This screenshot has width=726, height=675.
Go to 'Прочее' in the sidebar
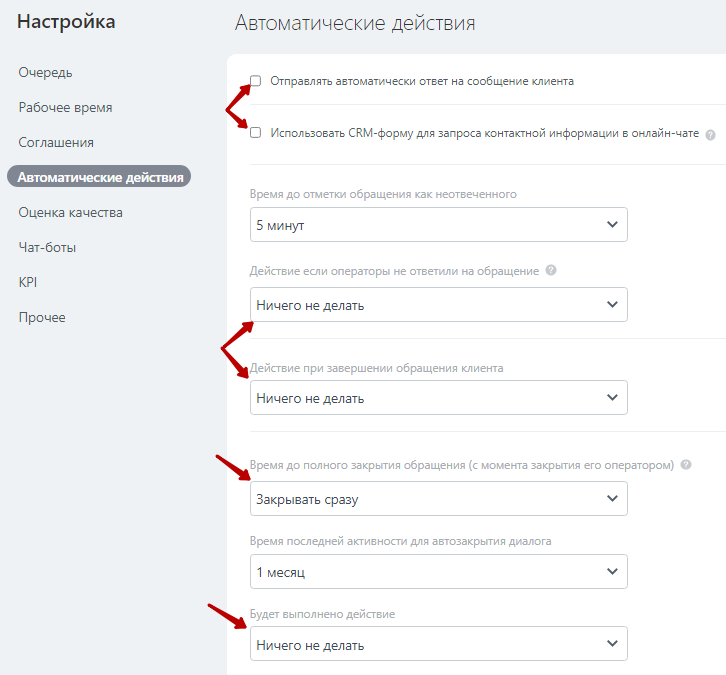click(42, 317)
